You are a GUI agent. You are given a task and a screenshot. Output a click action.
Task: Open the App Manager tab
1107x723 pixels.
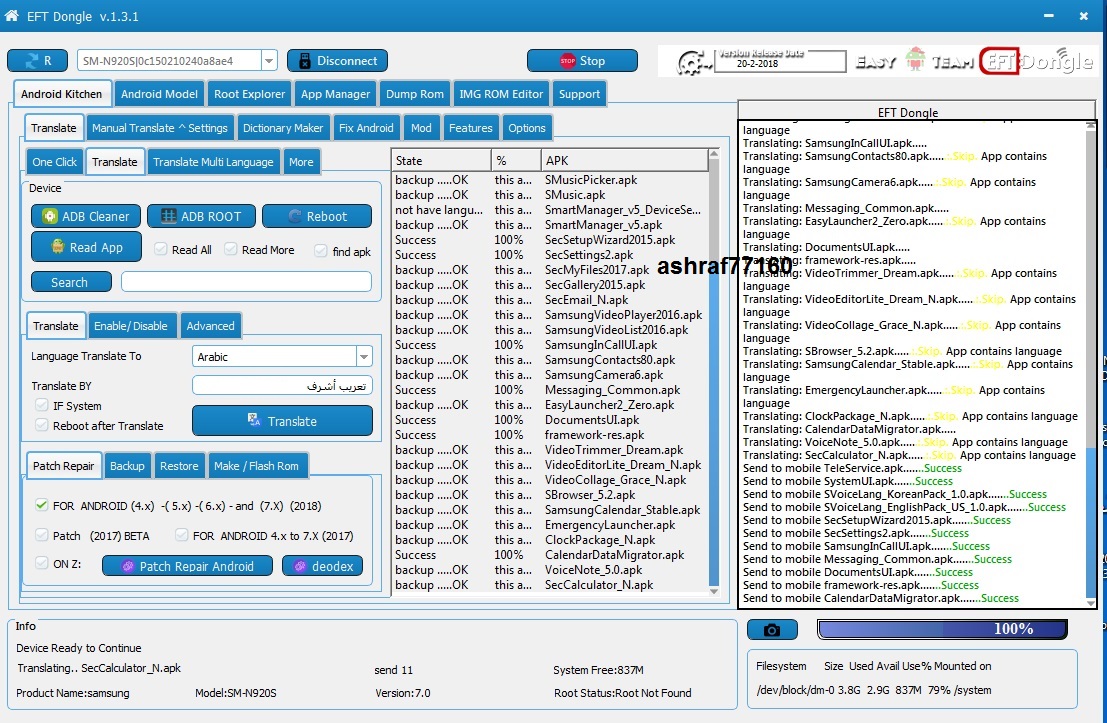point(335,94)
